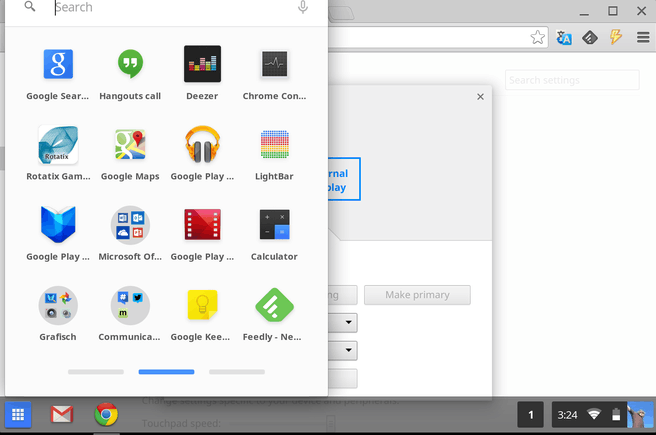This screenshot has height=435, width=656.
Task: Click the launcher search magnifier icon
Action: (x=30, y=6)
